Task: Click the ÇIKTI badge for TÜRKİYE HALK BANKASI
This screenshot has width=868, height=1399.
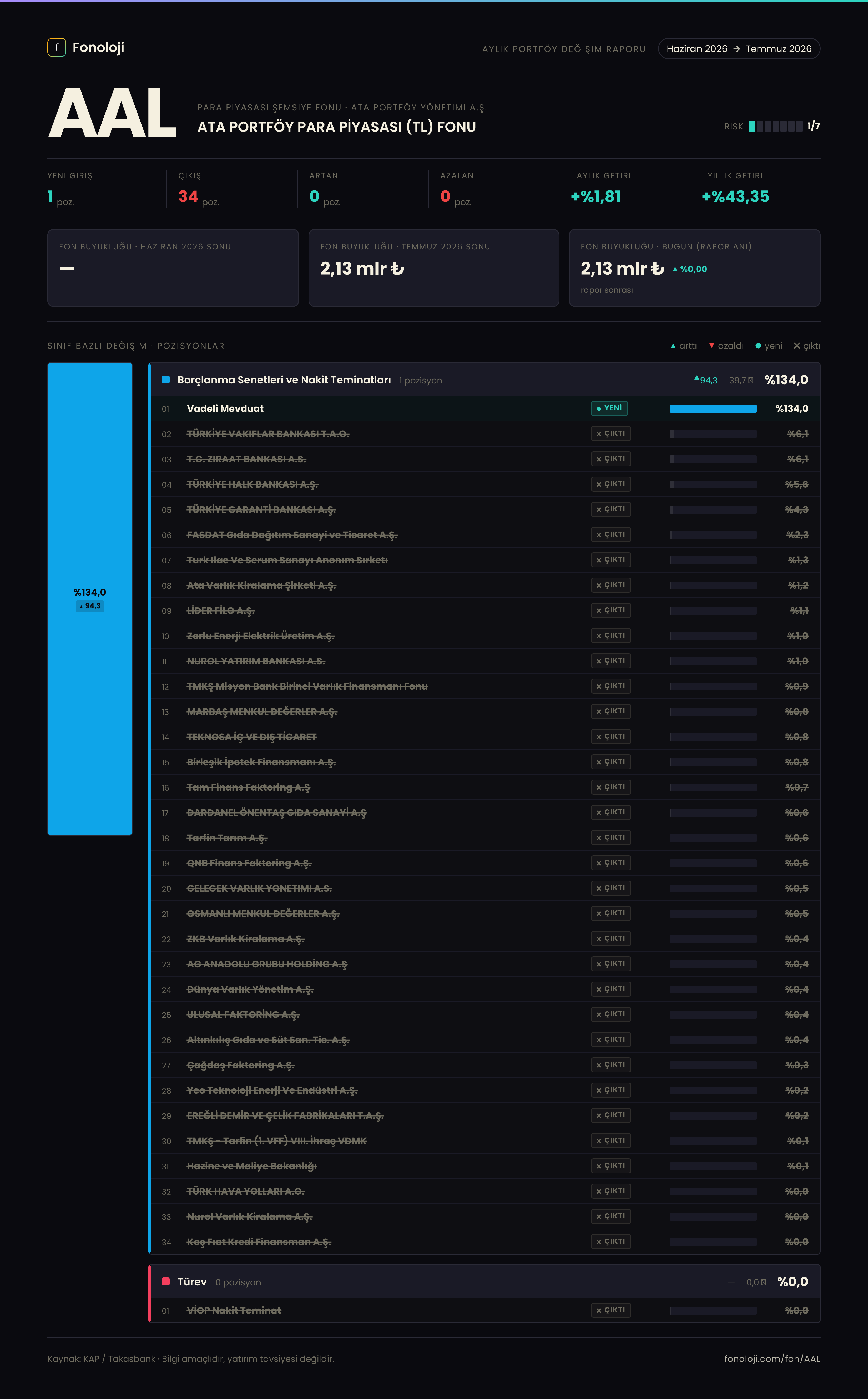Action: click(611, 484)
